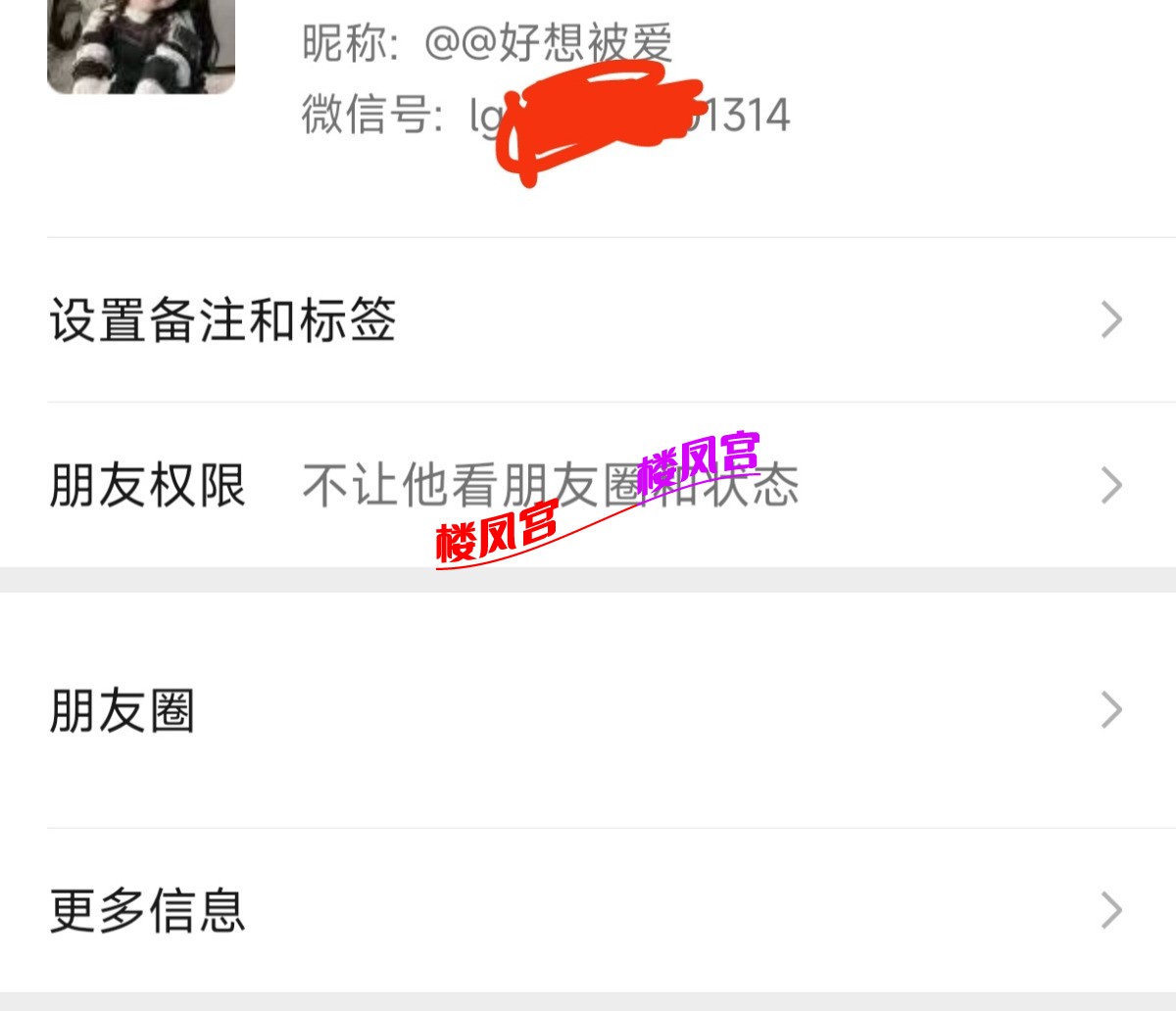Click the gray band beneath 更多信息
This screenshot has height=1011, width=1176.
pyautogui.click(x=588, y=1001)
